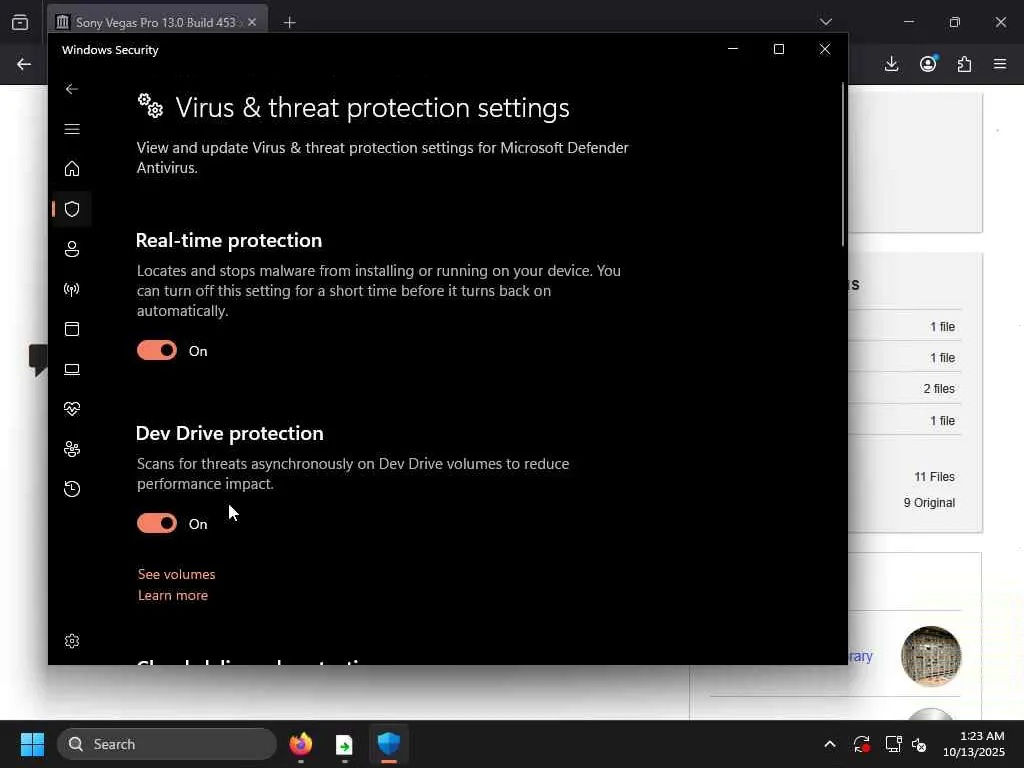The height and width of the screenshot is (768, 1024).
Task: Expand the list all tabs dropdown
Action: pos(826,22)
